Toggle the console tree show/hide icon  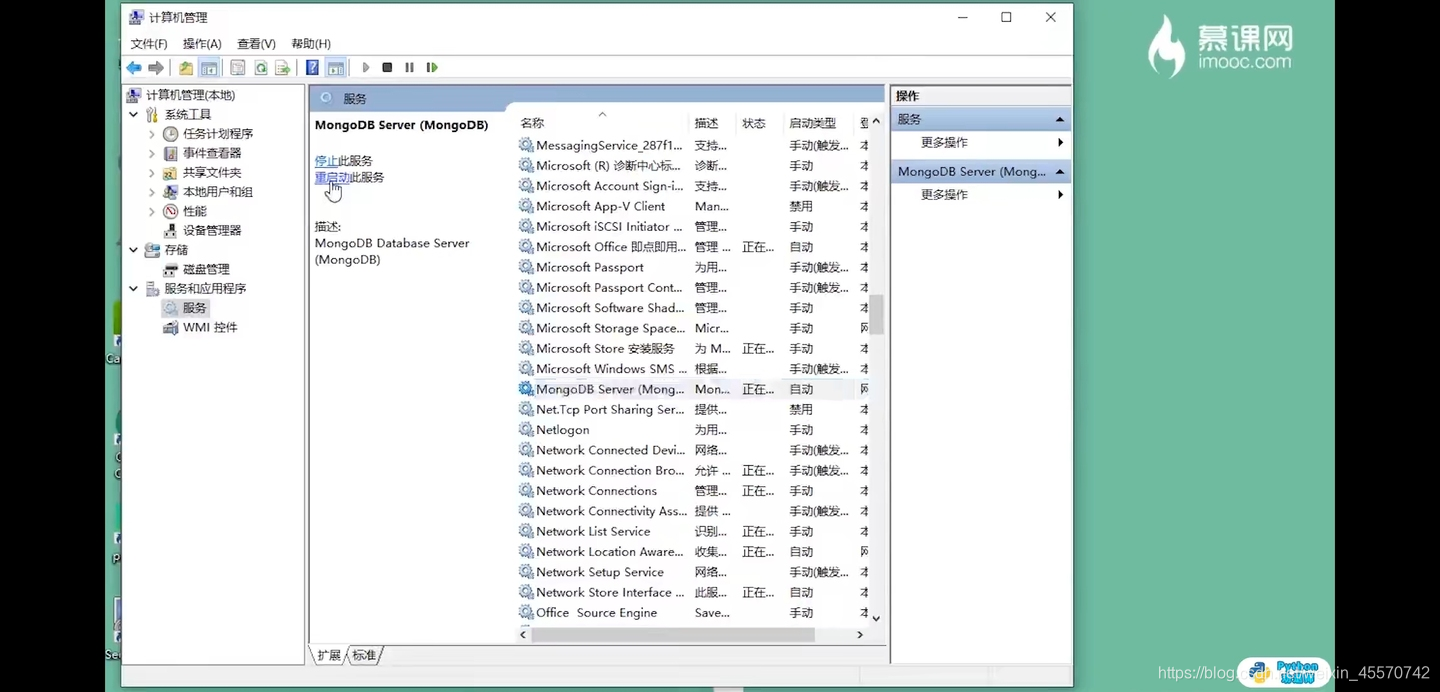(x=209, y=68)
